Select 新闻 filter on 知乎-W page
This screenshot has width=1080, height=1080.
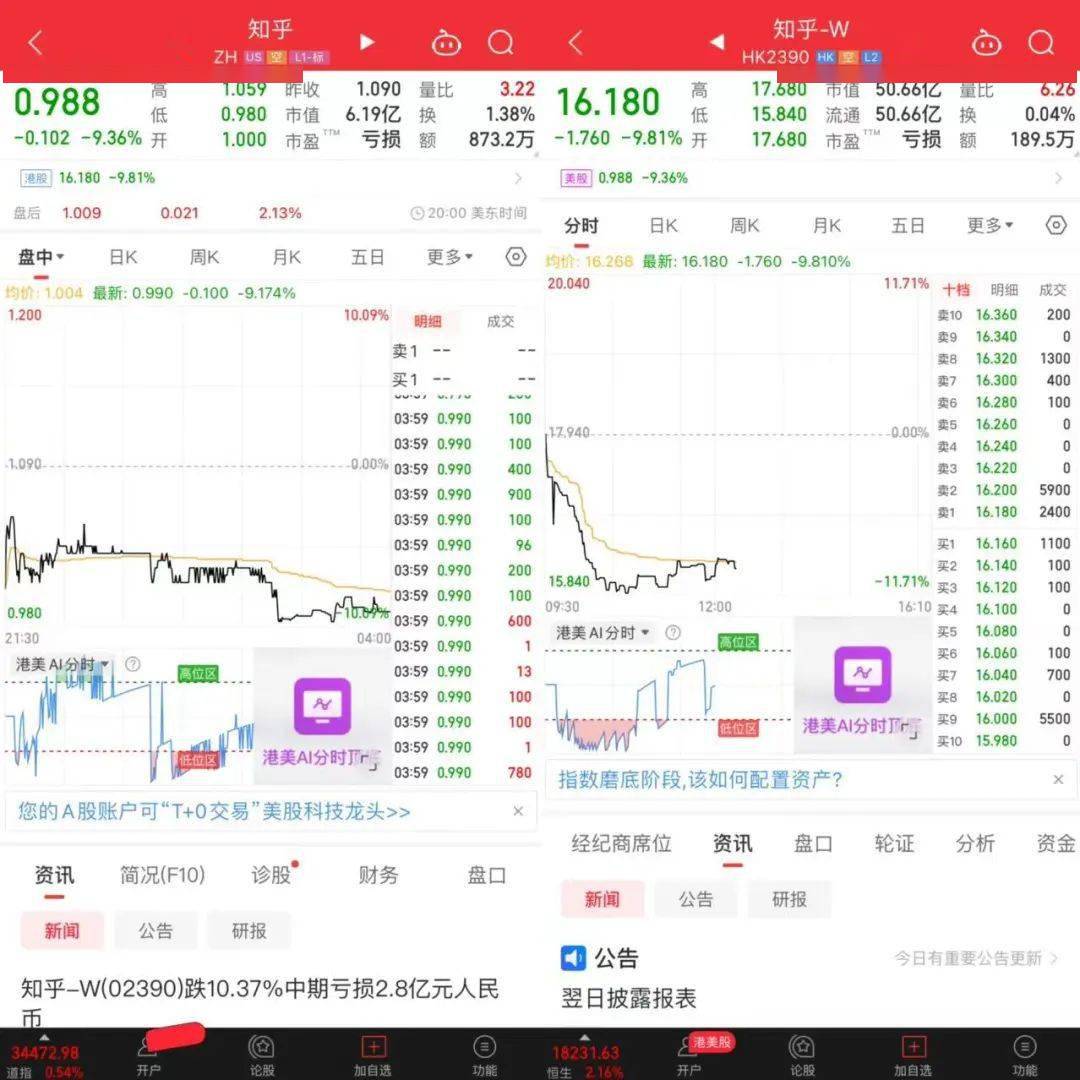[602, 899]
